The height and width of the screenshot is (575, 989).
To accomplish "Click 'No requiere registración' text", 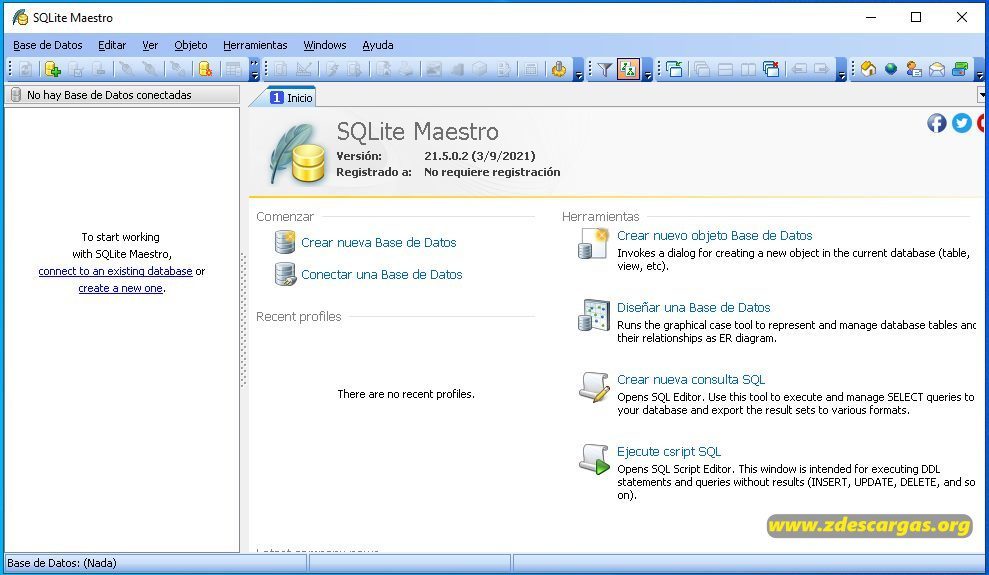I will [x=492, y=172].
